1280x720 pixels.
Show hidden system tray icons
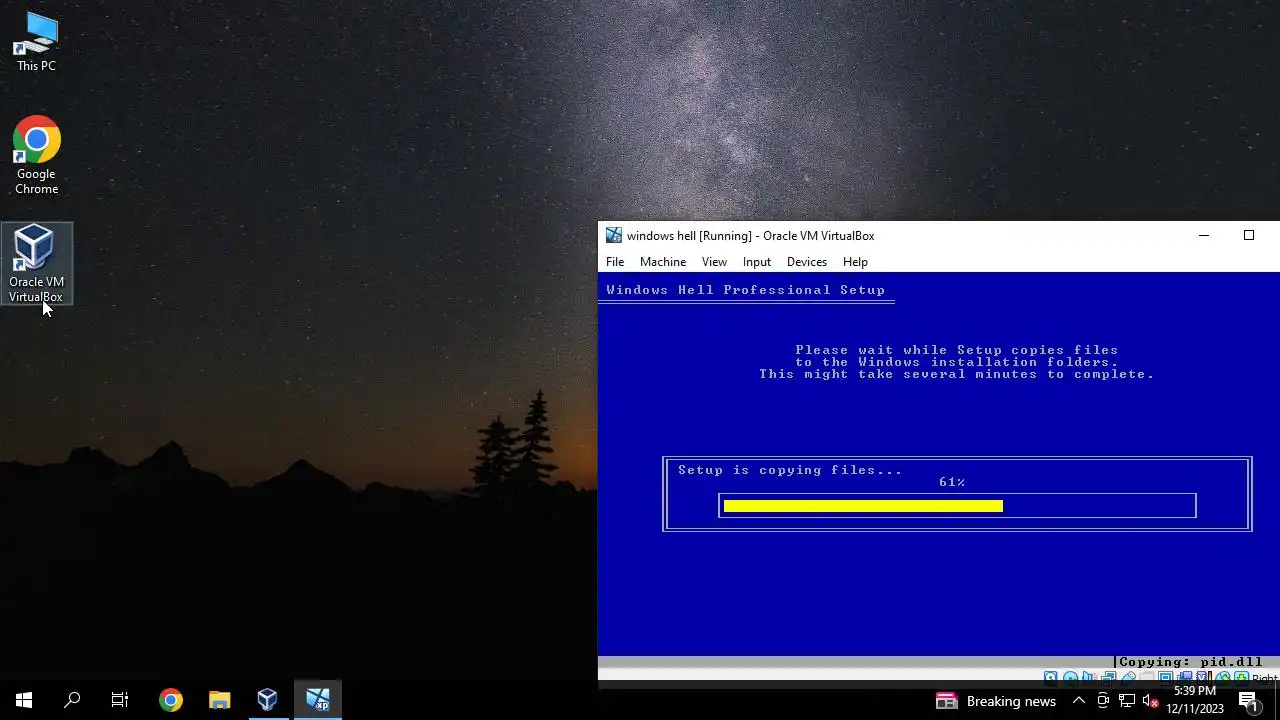point(1078,701)
